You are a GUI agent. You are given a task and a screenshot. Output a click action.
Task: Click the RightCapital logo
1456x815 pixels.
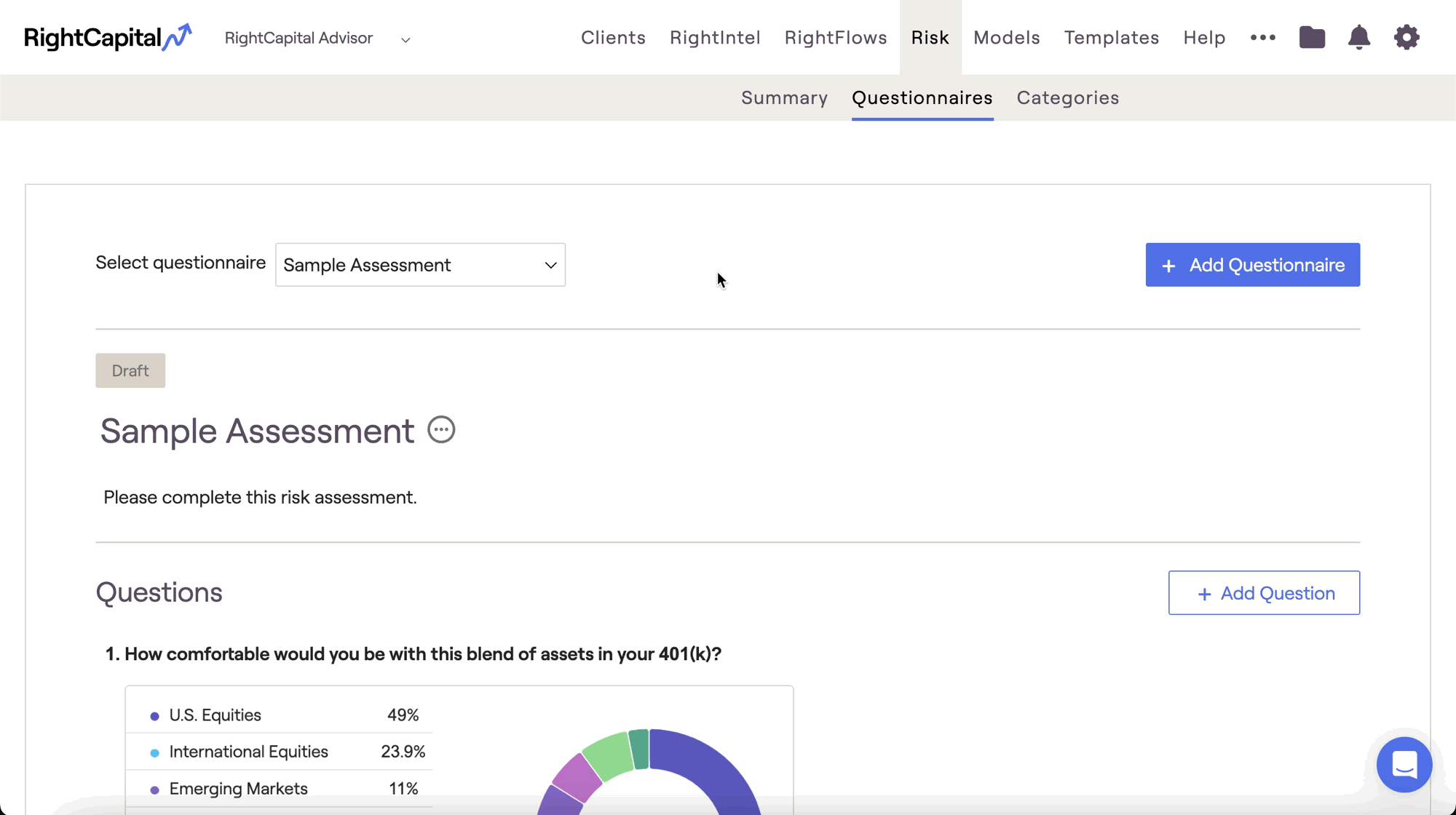(108, 37)
